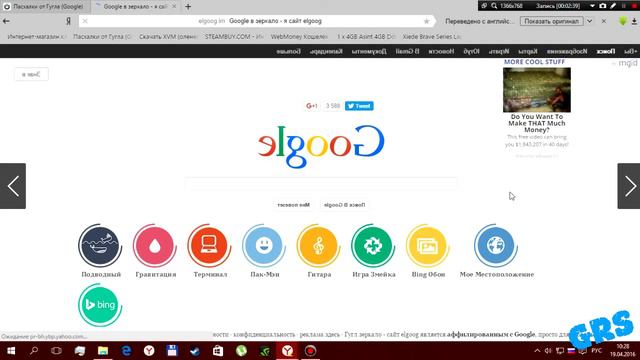The height and width of the screenshot is (360, 640).
Task: Open the Underwater (Подводный) easter egg icon
Action: coord(100,246)
